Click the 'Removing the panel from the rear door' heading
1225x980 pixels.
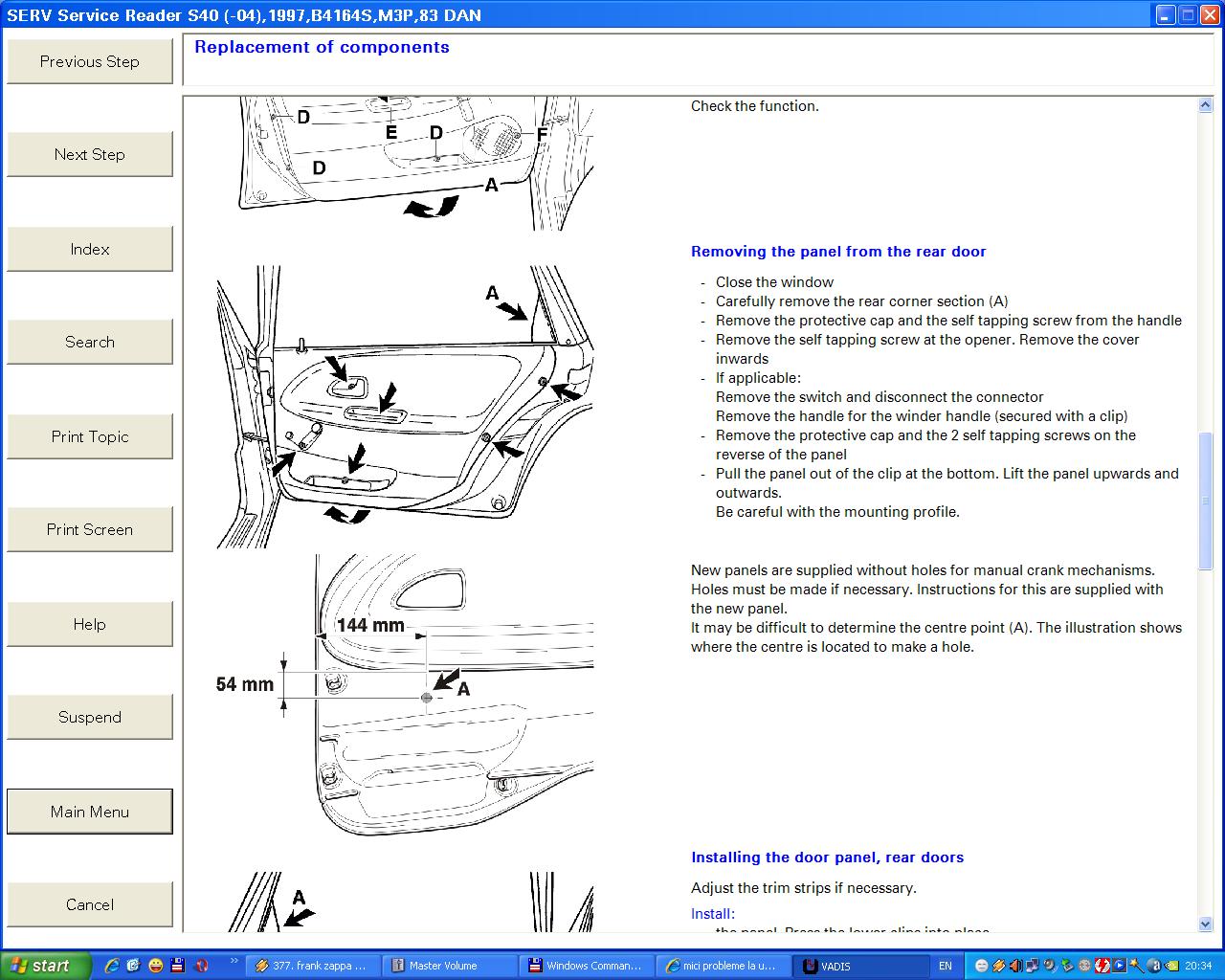838,252
